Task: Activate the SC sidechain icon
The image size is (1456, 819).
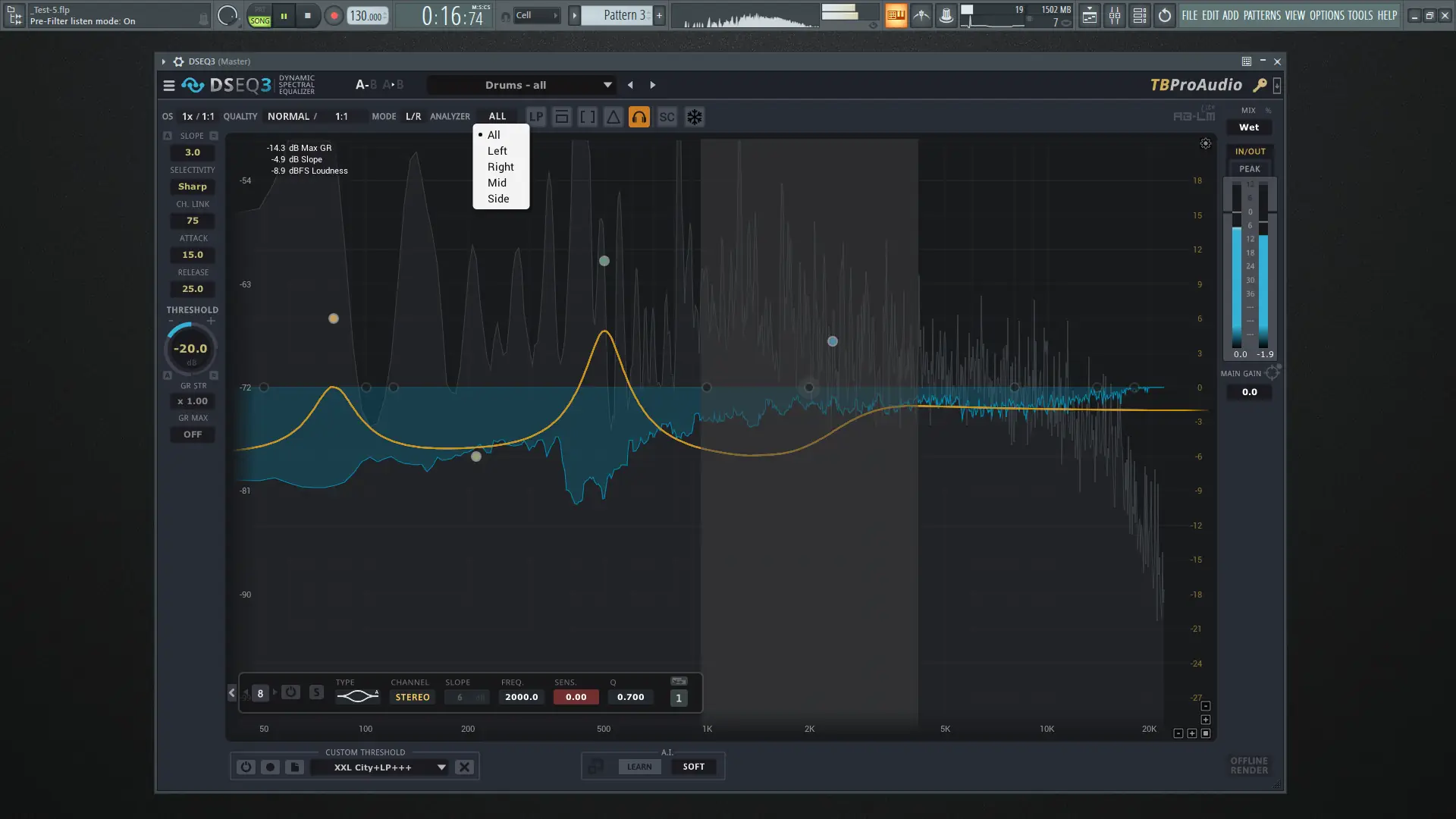Action: point(667,117)
